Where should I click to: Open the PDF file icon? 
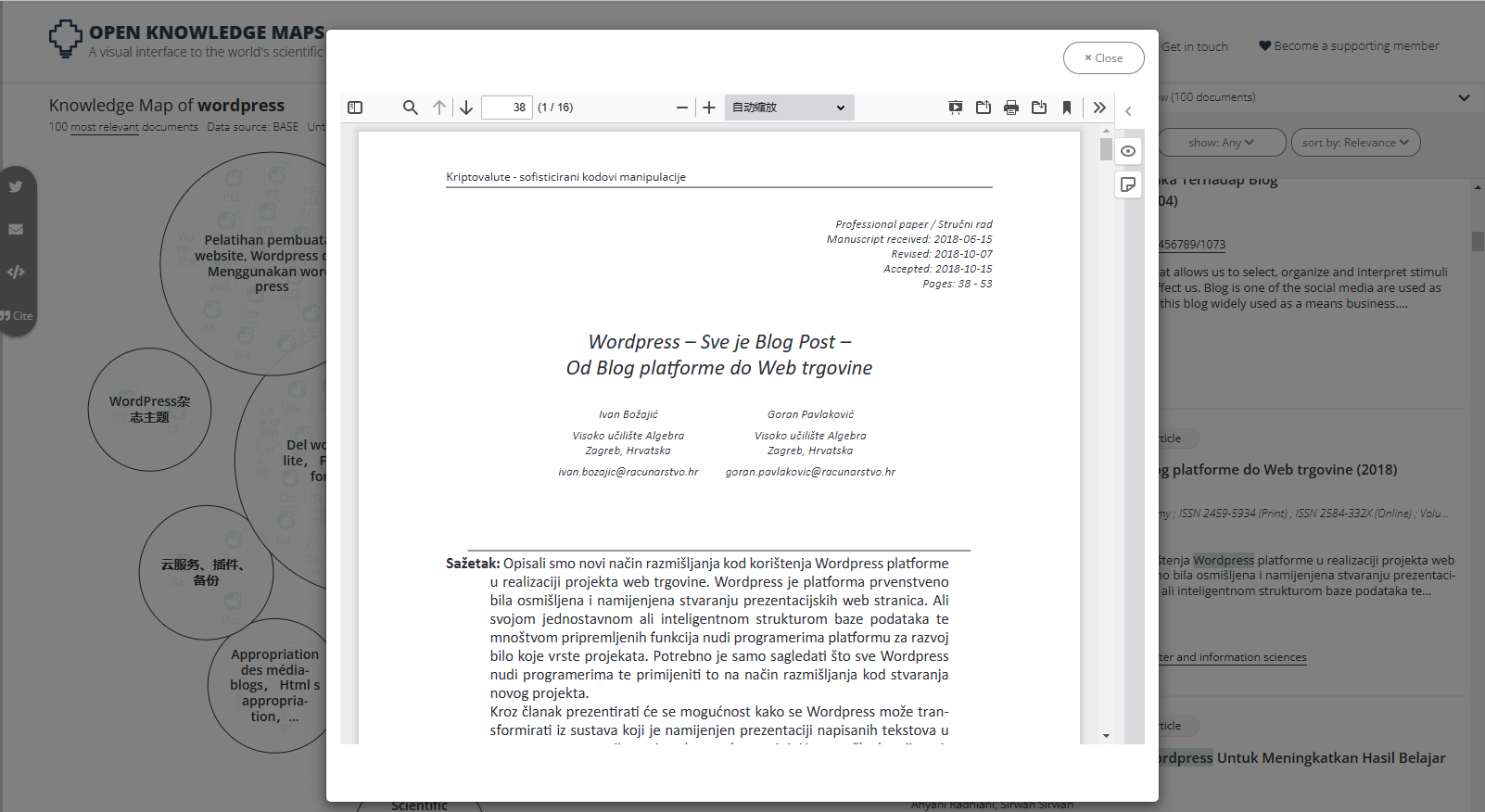pos(984,108)
